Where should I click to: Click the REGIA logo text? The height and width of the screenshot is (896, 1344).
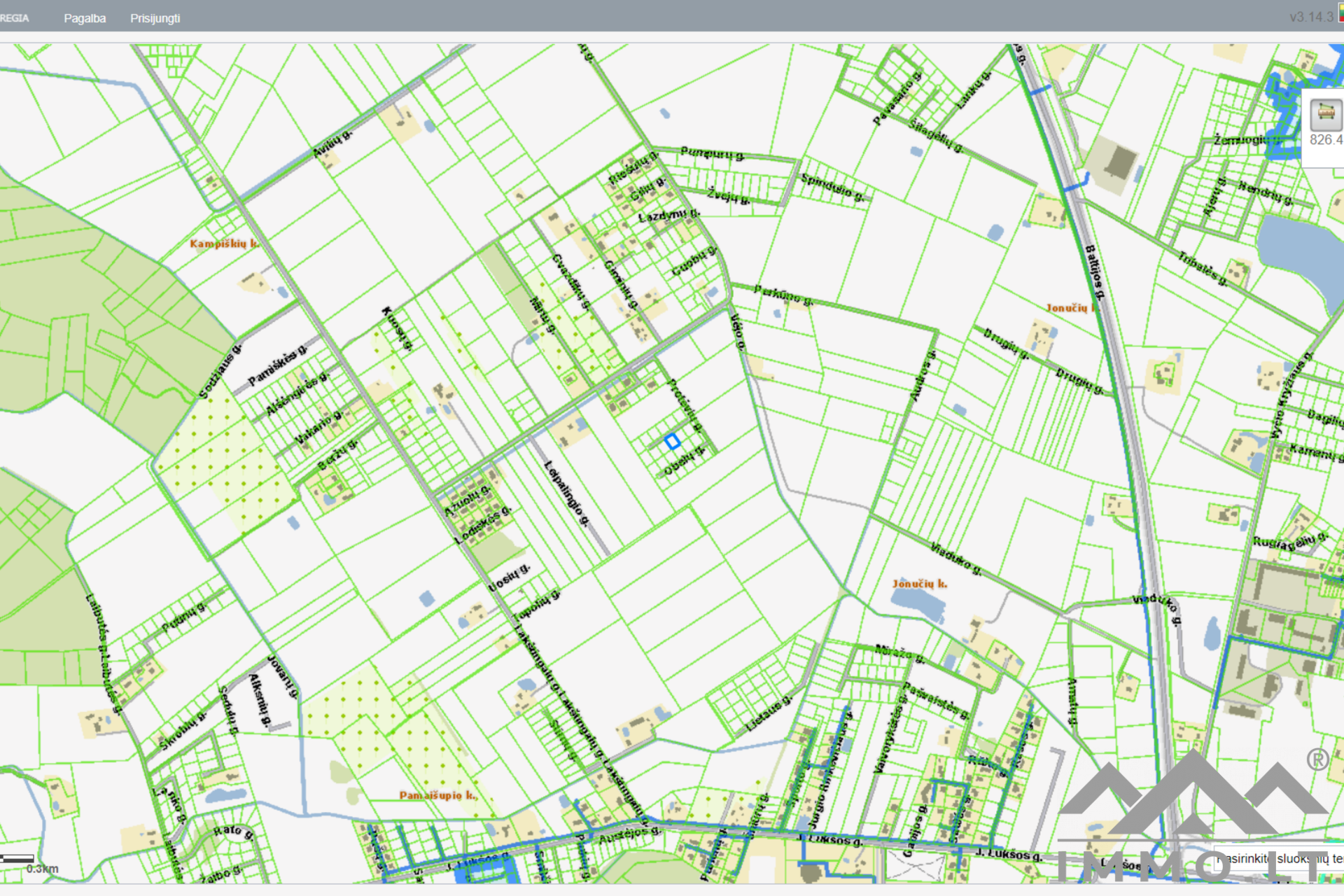point(15,18)
